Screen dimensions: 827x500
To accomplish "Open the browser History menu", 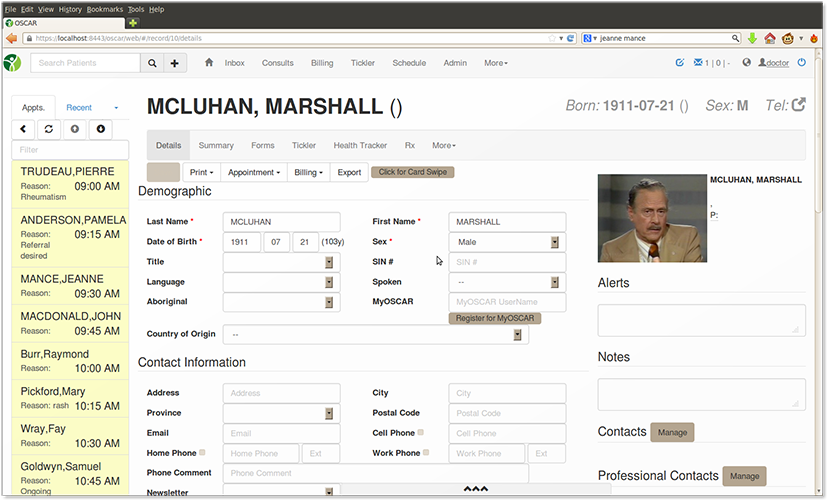I will click(x=70, y=9).
